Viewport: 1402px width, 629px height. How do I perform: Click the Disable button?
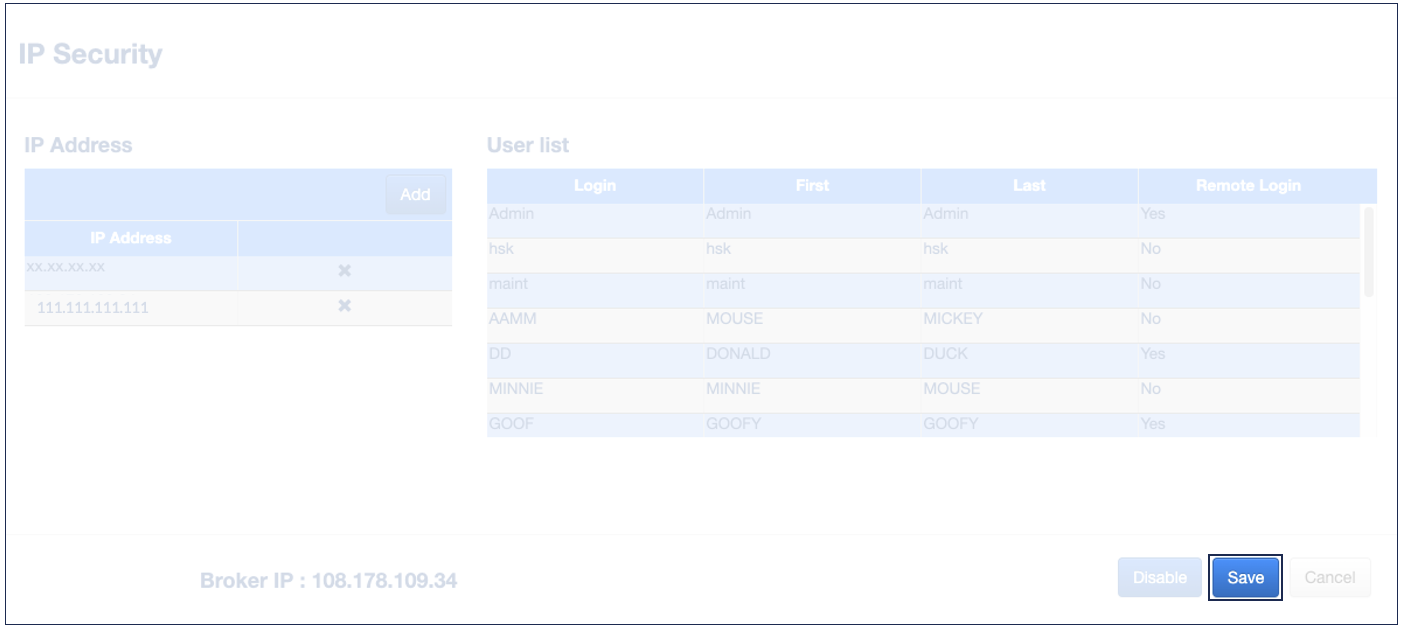click(1159, 577)
